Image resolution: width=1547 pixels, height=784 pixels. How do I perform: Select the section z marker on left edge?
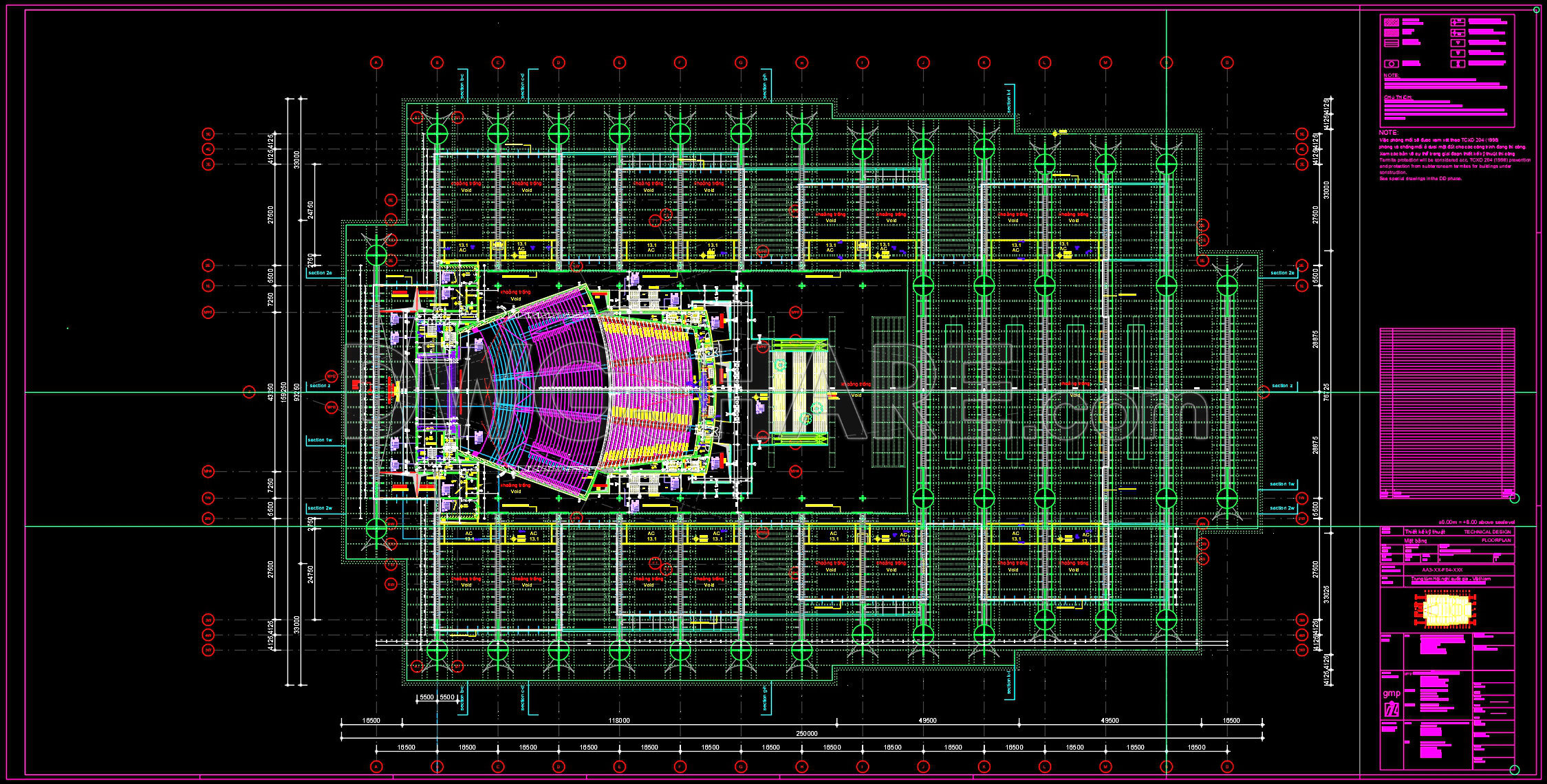point(321,386)
